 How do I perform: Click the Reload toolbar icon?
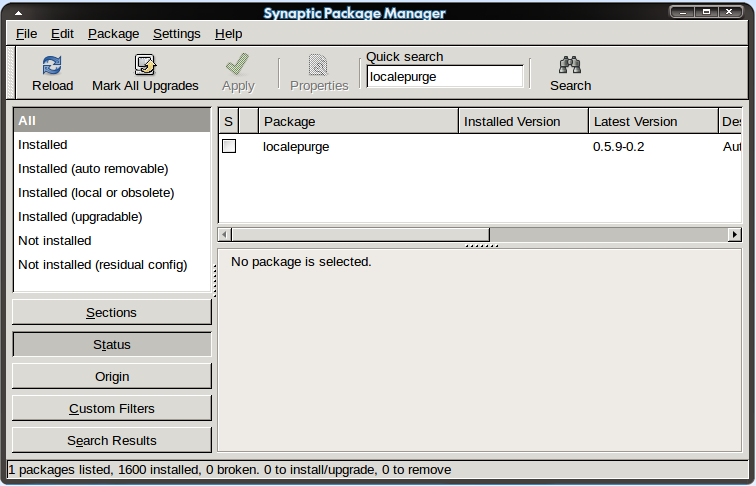tap(52, 65)
